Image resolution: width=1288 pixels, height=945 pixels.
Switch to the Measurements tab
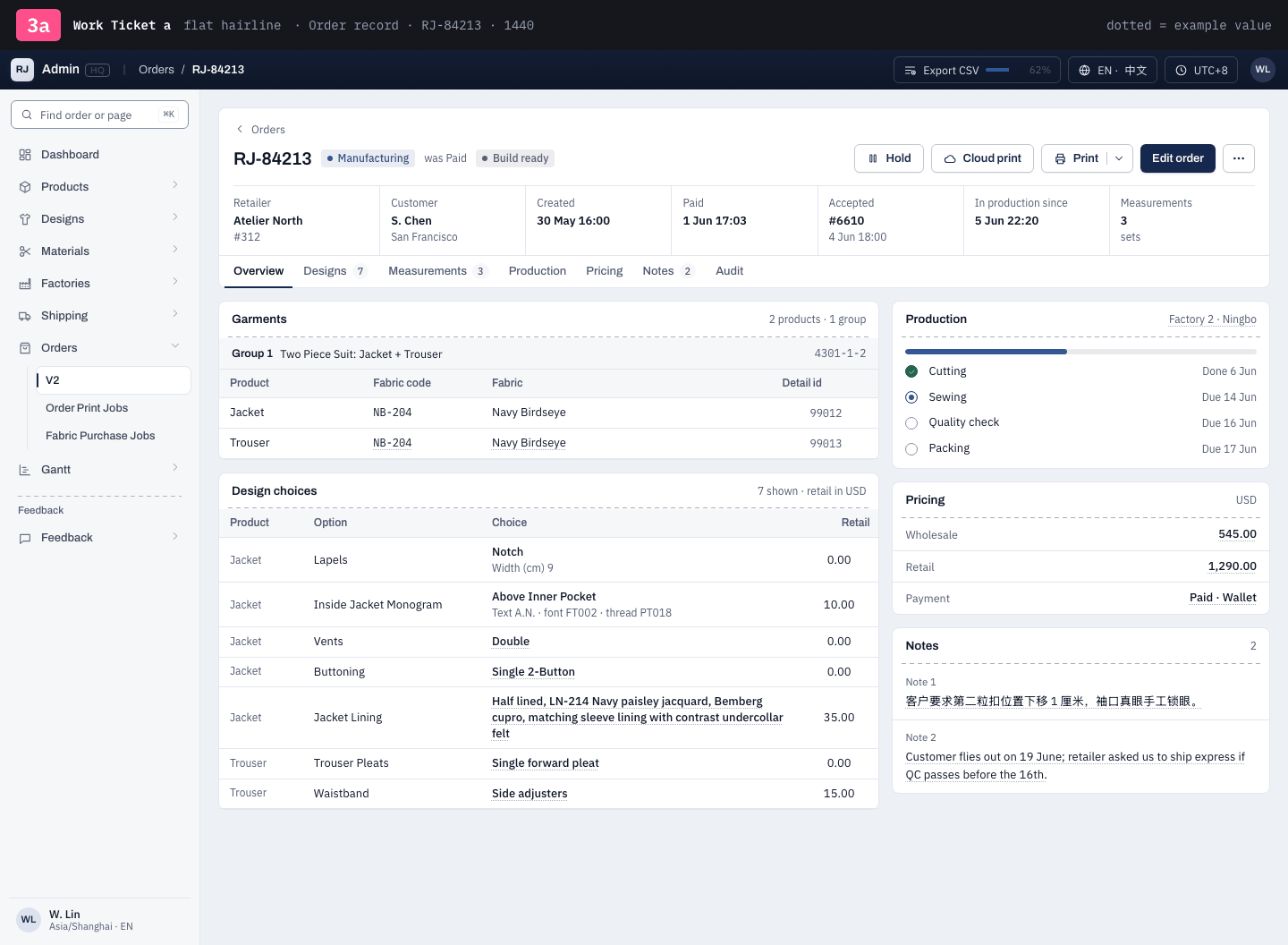click(438, 271)
